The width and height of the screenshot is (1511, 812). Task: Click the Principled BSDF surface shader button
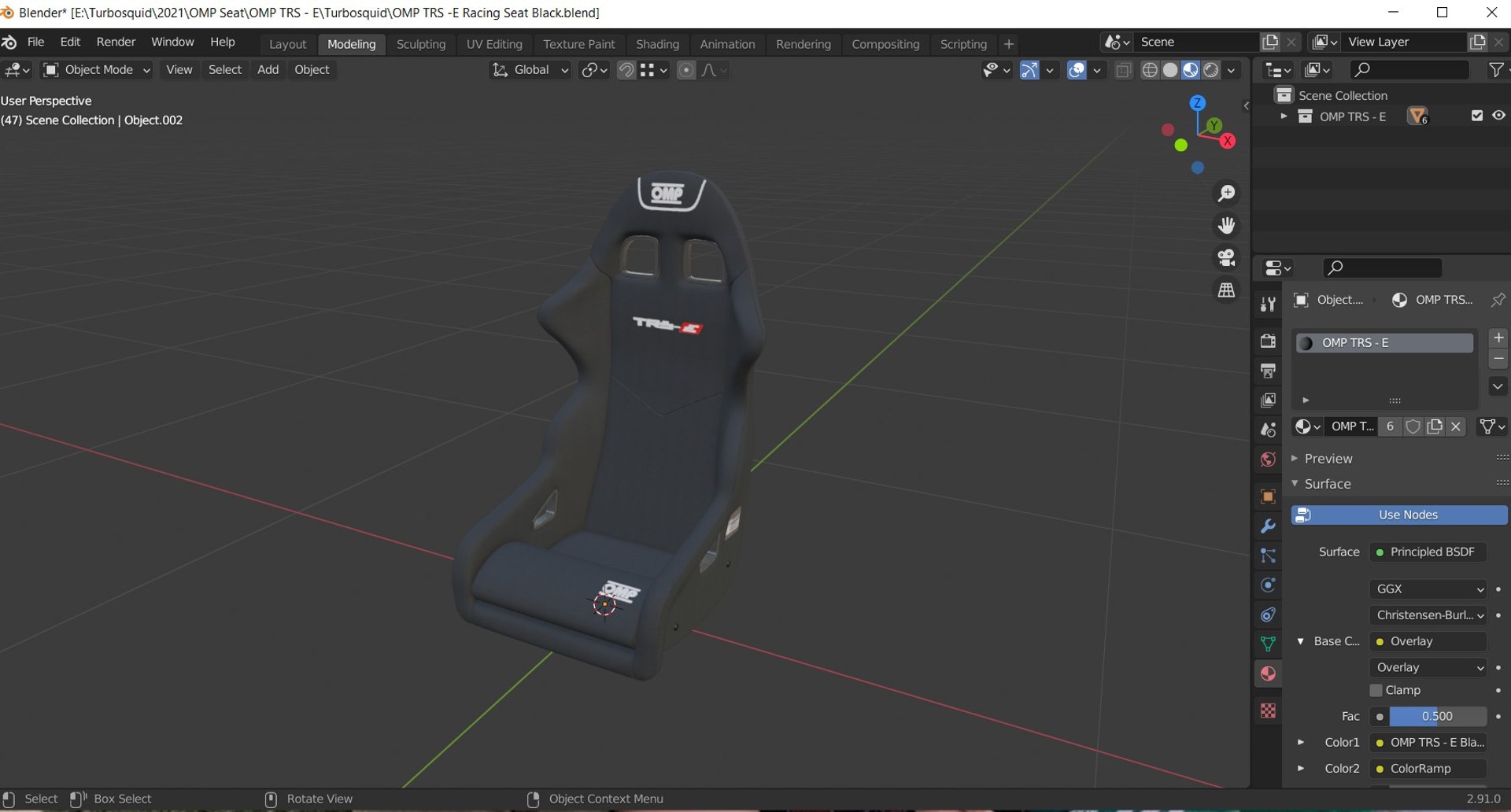[x=1428, y=552]
